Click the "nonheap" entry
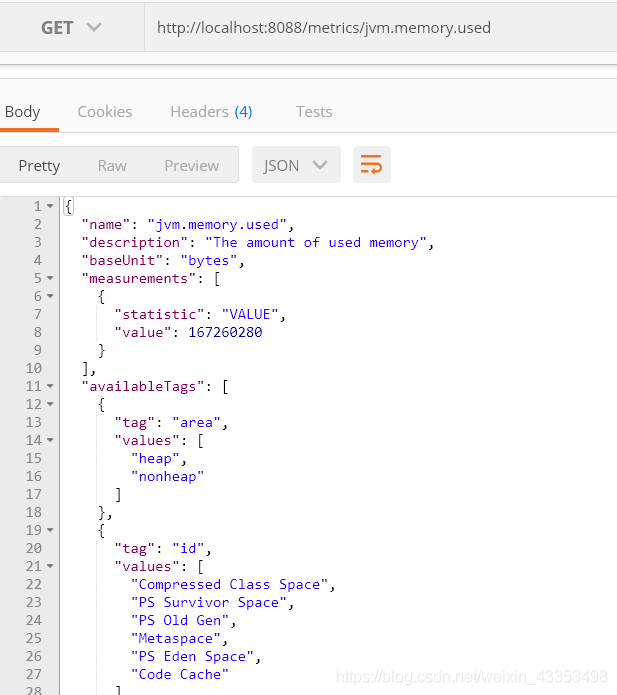The width and height of the screenshot is (617, 695). (168, 476)
